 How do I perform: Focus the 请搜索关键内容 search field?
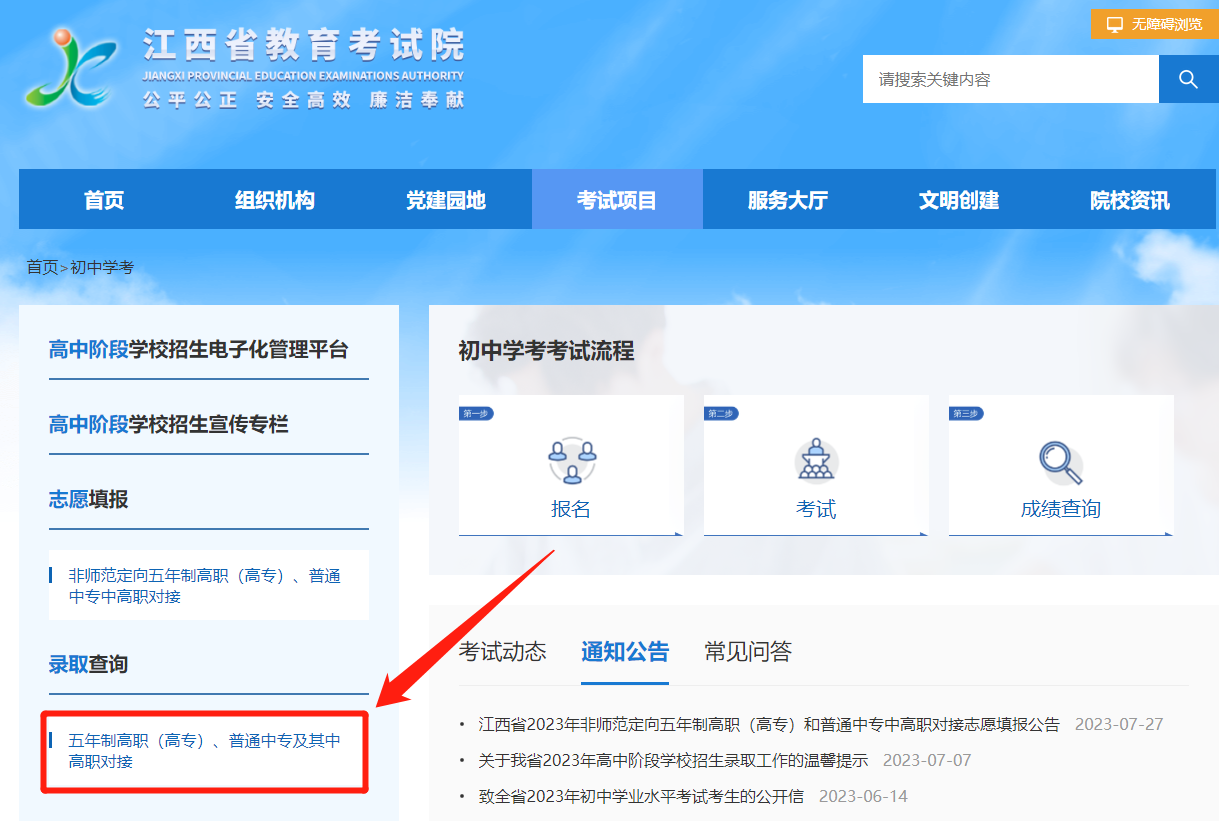[1011, 79]
